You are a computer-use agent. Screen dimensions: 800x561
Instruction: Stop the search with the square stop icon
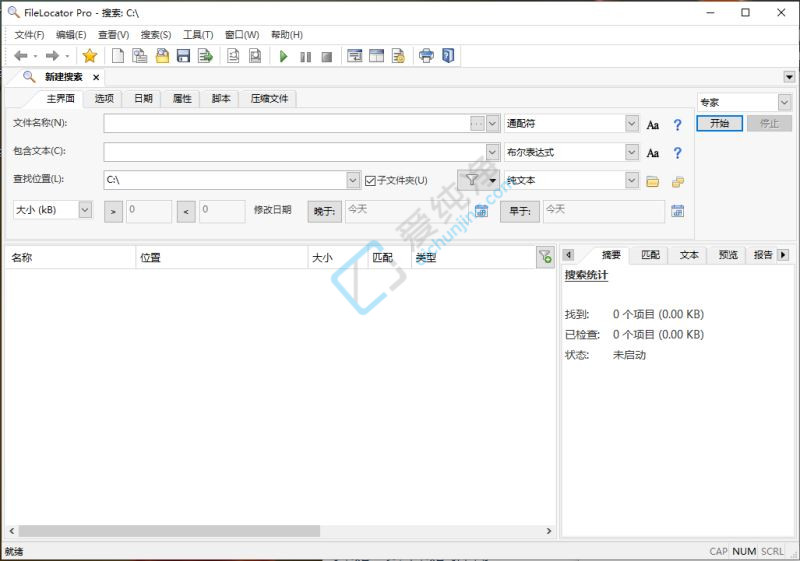pos(327,57)
